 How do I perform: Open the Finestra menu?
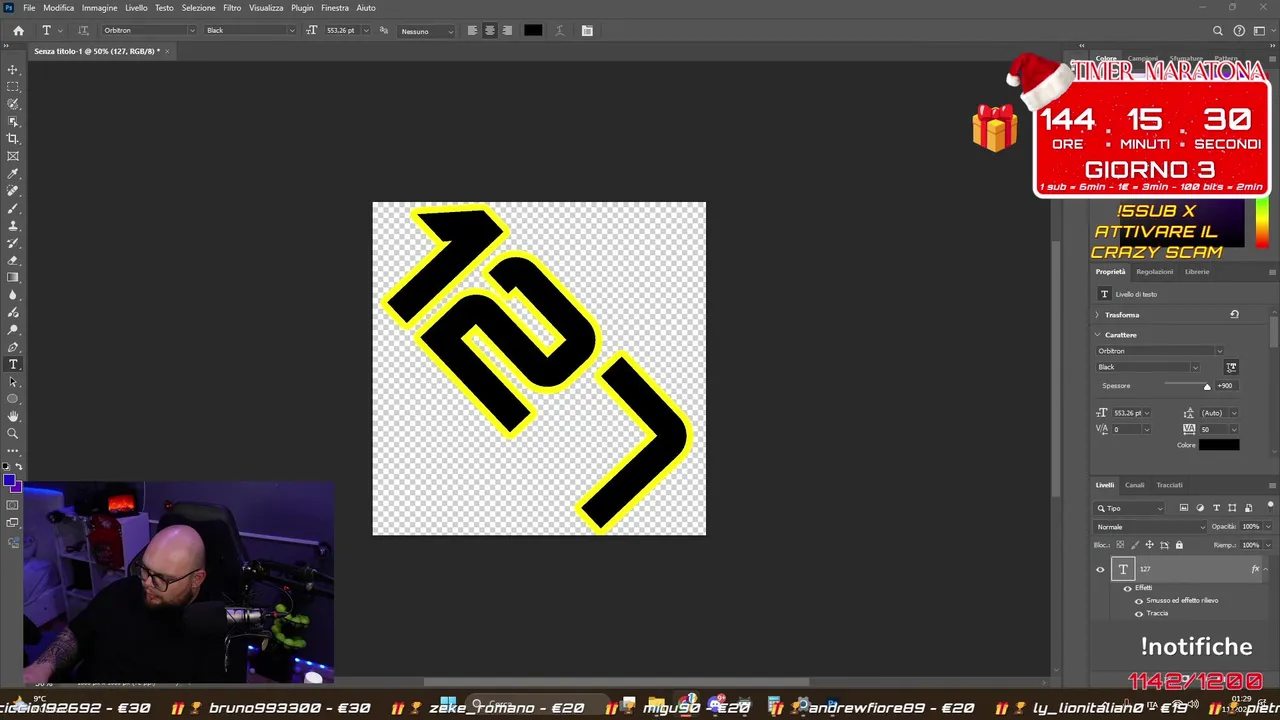click(x=335, y=8)
